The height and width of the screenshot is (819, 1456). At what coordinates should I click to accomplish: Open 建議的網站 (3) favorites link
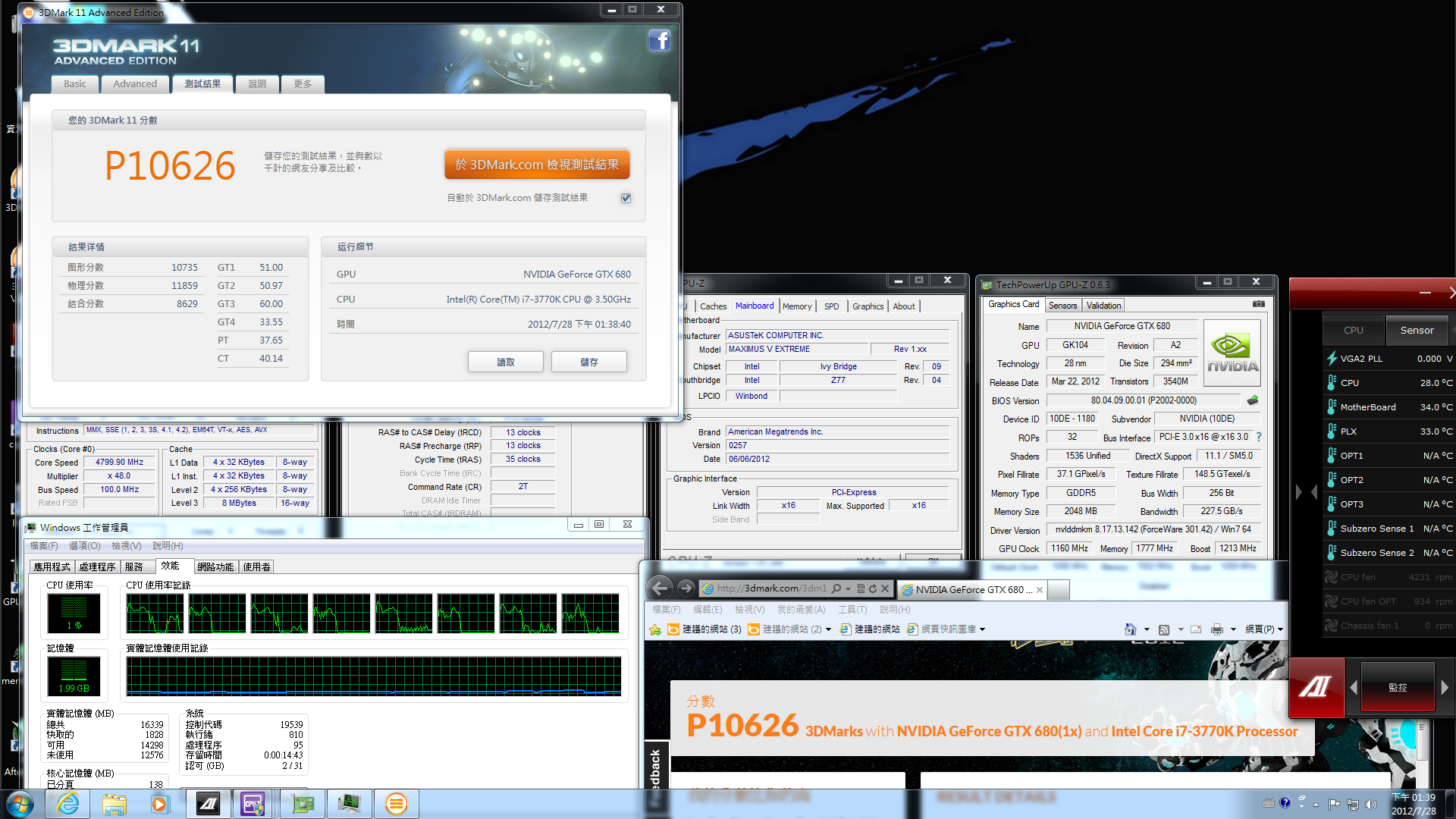point(704,629)
